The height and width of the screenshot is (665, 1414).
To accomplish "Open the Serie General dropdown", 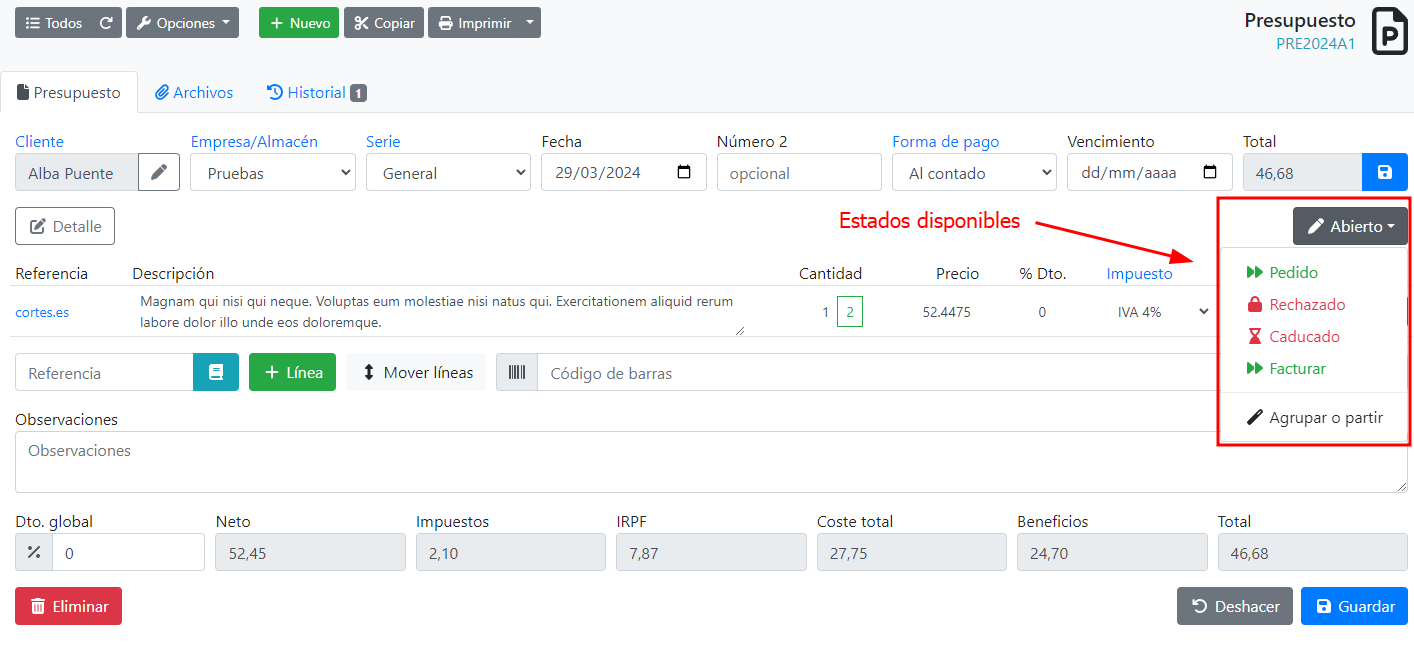I will [x=448, y=173].
